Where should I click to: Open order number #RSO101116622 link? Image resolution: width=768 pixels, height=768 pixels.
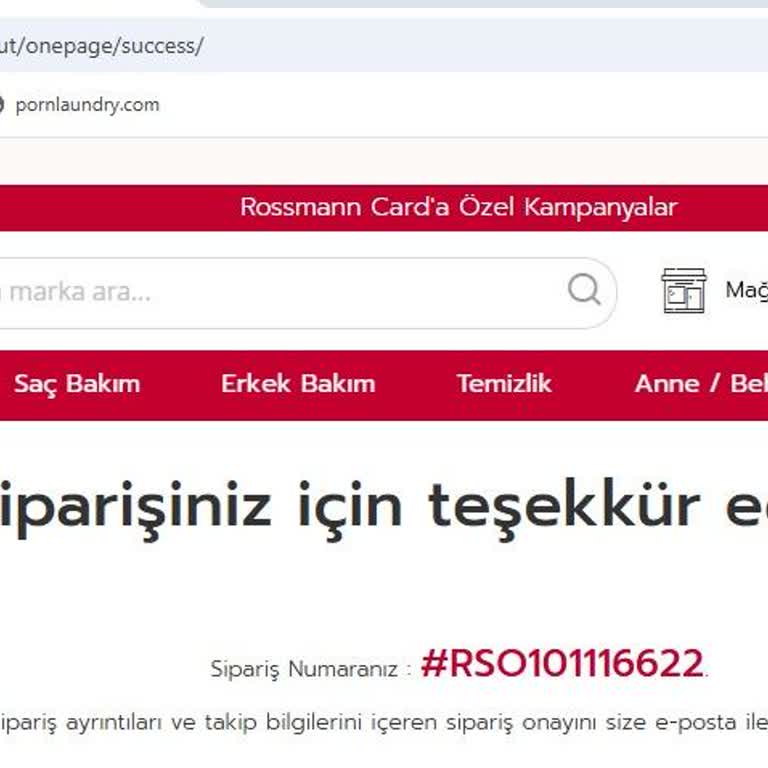pos(562,663)
